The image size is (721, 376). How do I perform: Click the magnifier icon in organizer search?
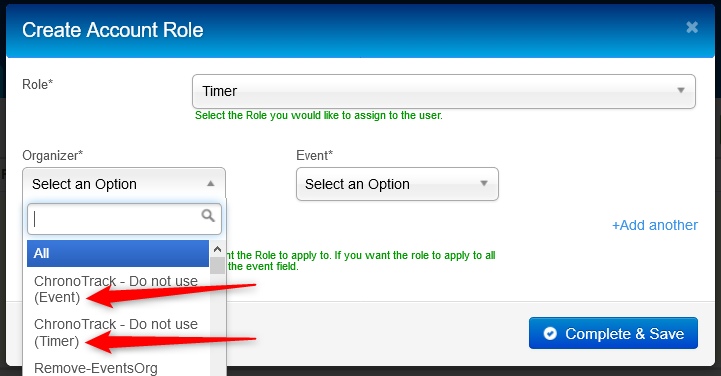coord(208,216)
